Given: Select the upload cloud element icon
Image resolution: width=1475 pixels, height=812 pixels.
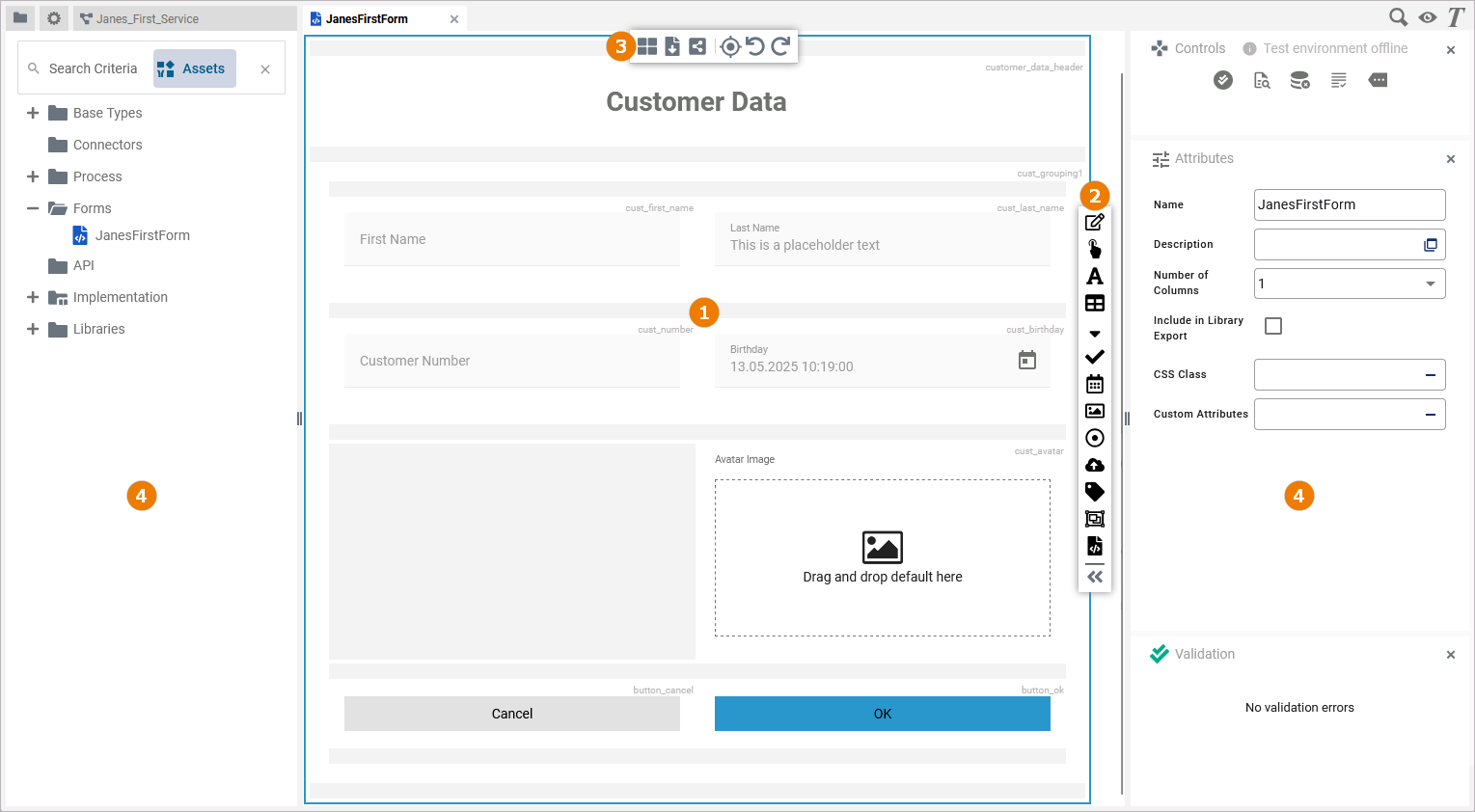Looking at the screenshot, I should pyautogui.click(x=1095, y=465).
